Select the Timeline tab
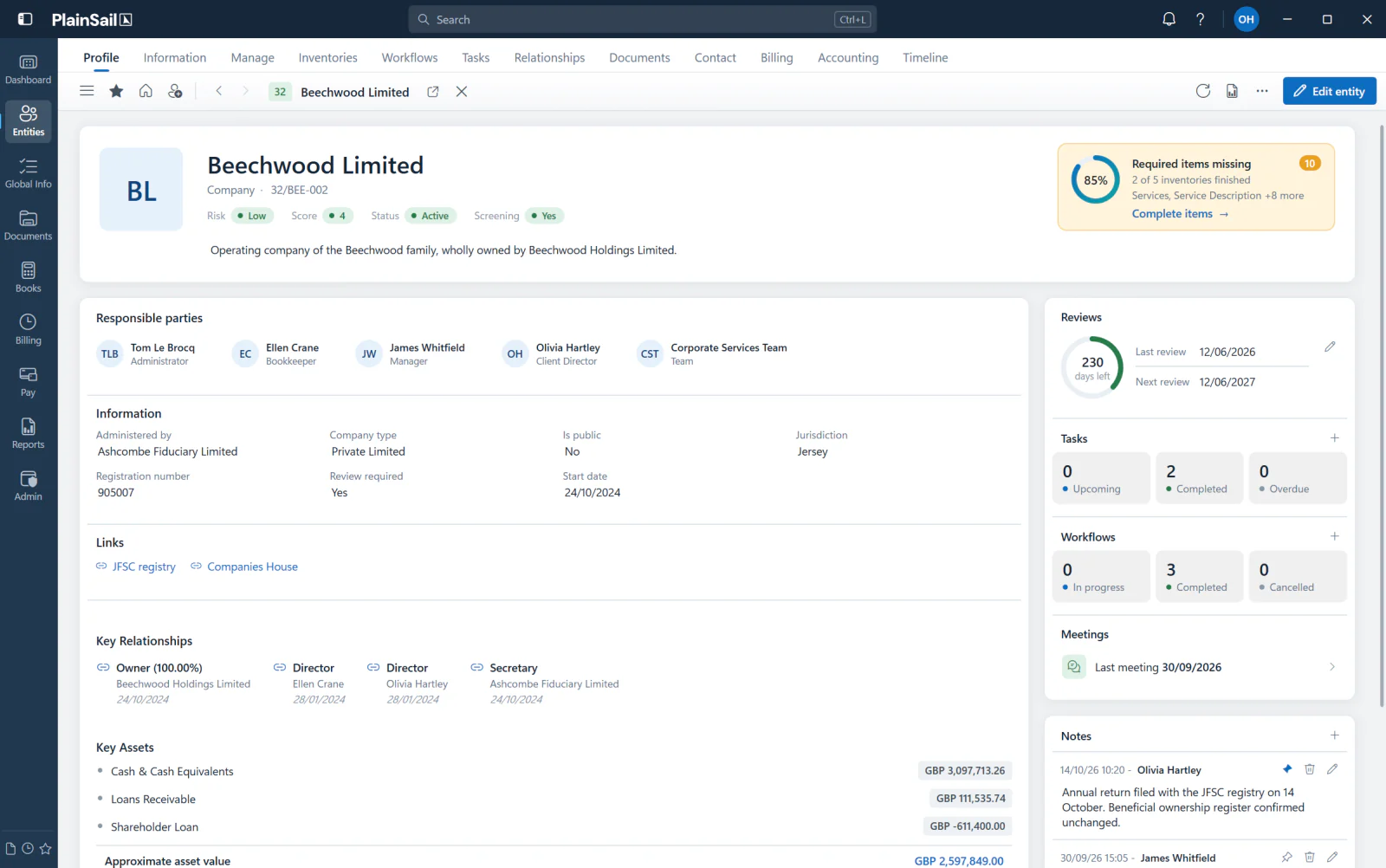This screenshot has width=1386, height=868. pos(925,58)
